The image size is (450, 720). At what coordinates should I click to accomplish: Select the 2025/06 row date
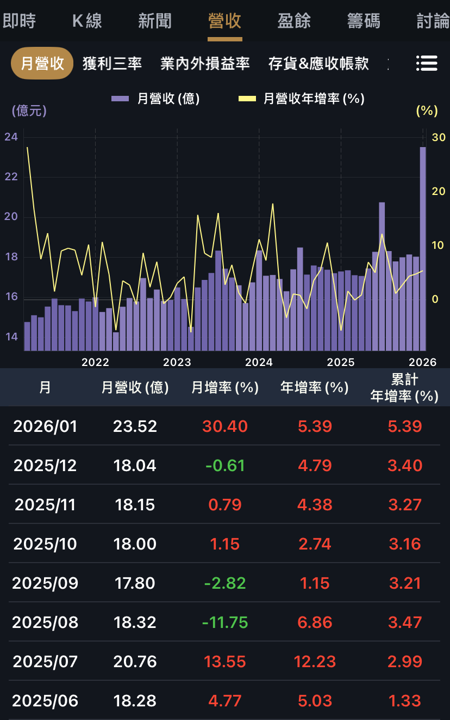tap(45, 701)
